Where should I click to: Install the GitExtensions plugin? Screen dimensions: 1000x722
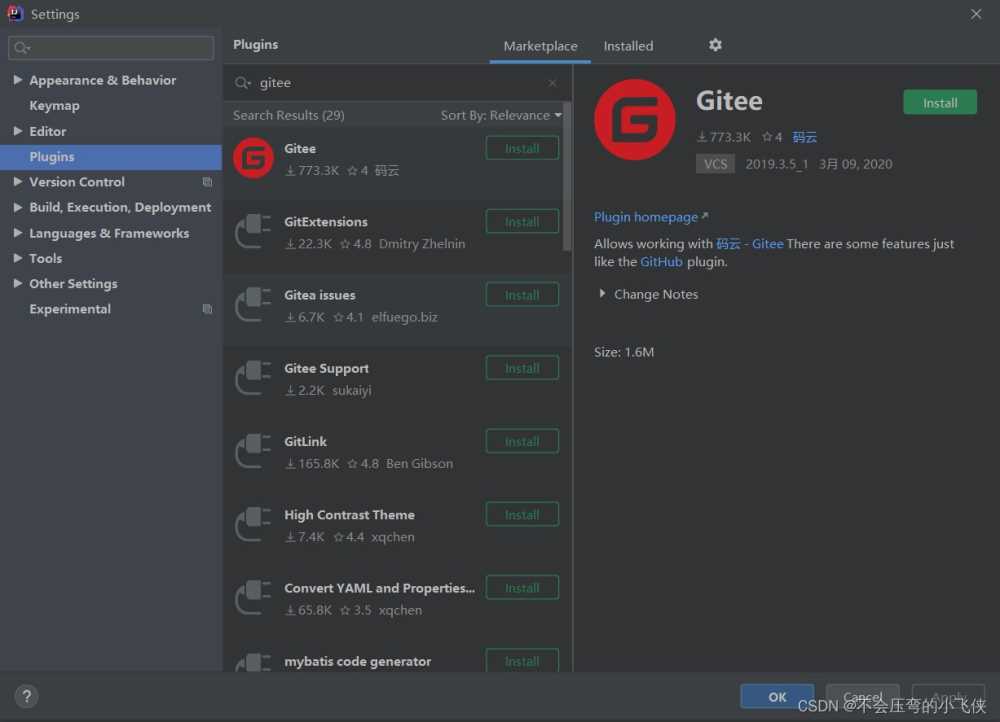coord(522,222)
